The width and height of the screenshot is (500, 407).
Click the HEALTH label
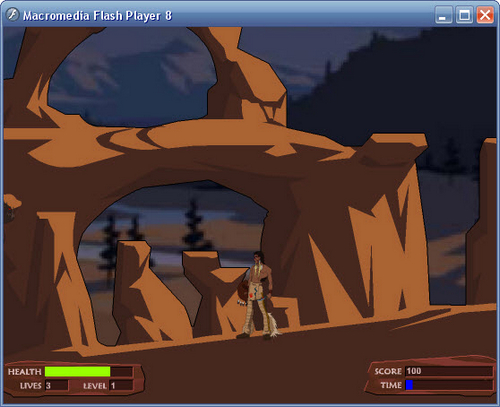(x=25, y=372)
